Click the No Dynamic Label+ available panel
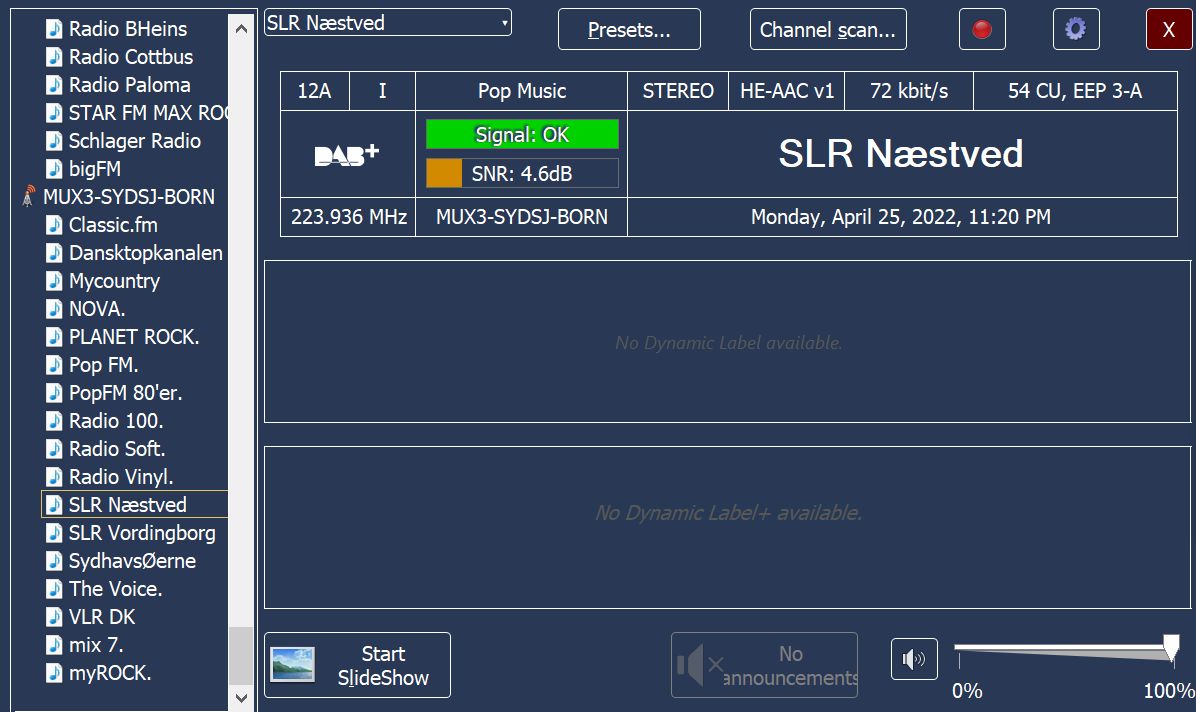Viewport: 1196px width, 712px height. (x=728, y=527)
